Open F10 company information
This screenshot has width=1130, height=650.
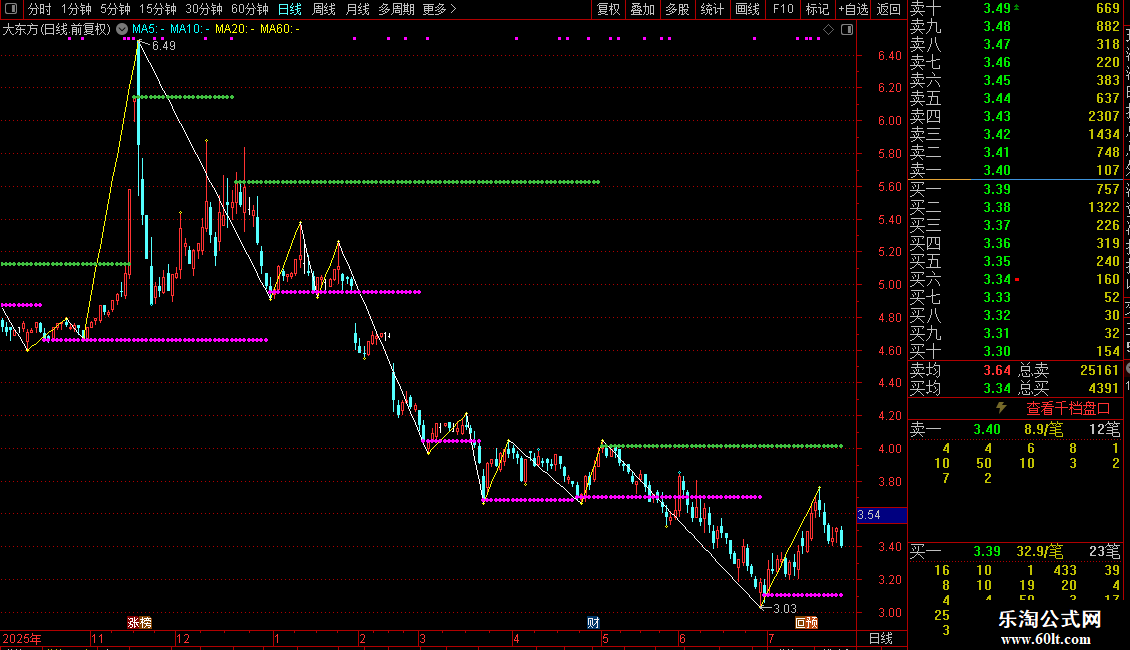[x=783, y=9]
